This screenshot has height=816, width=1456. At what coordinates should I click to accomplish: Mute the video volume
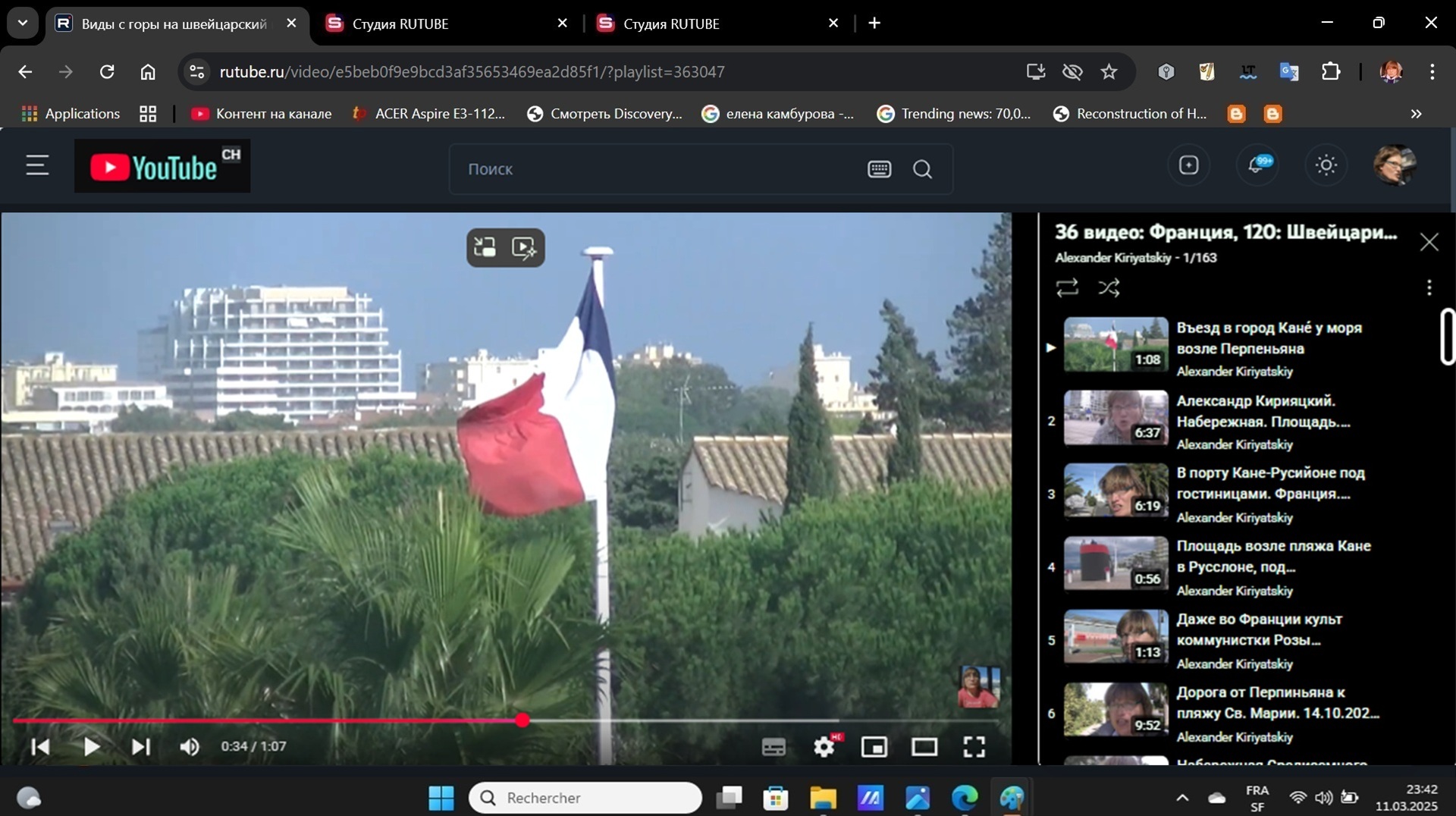pos(190,747)
